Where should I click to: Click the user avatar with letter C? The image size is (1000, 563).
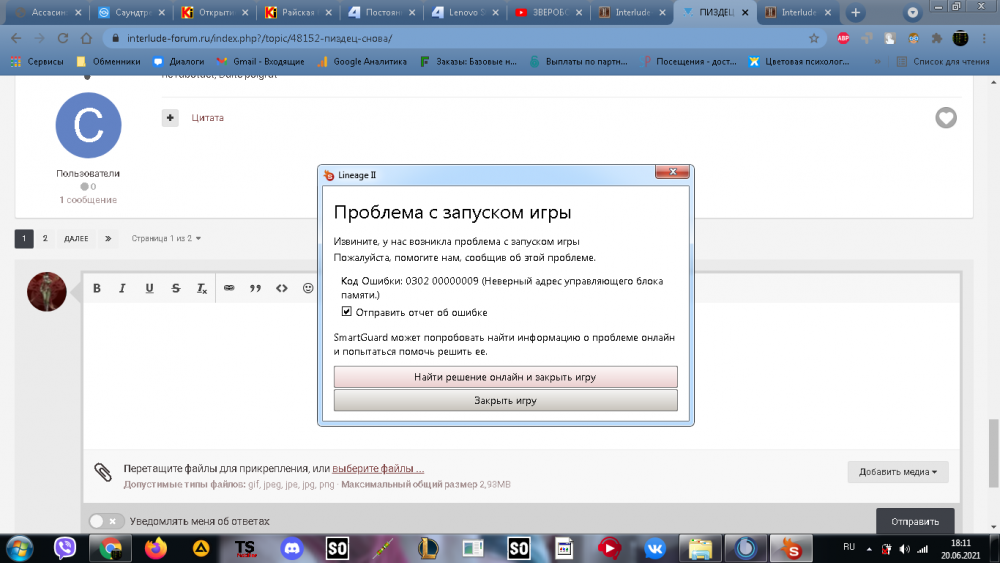click(88, 125)
